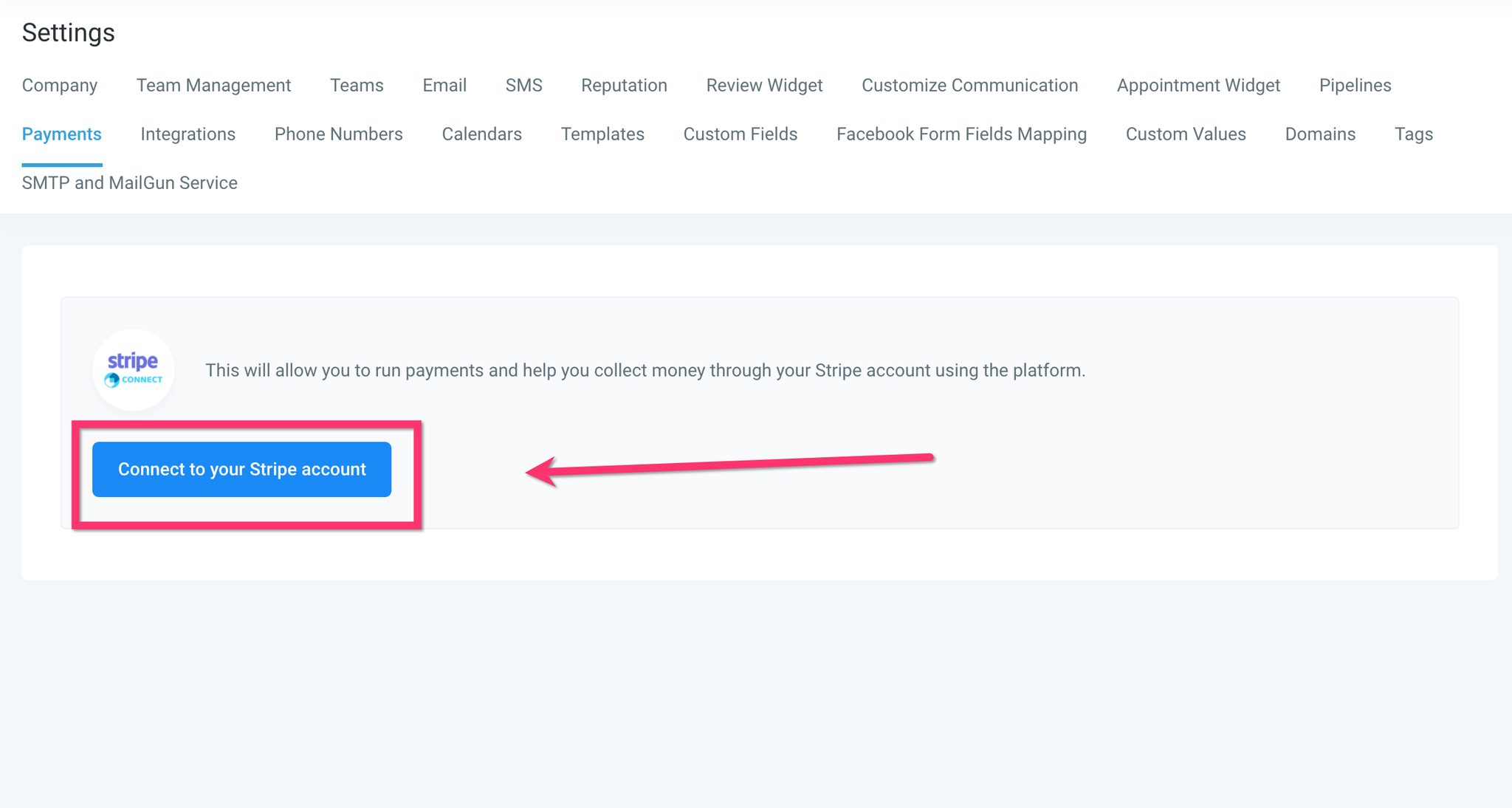
Task: Open the SMS tab
Action: [x=523, y=86]
